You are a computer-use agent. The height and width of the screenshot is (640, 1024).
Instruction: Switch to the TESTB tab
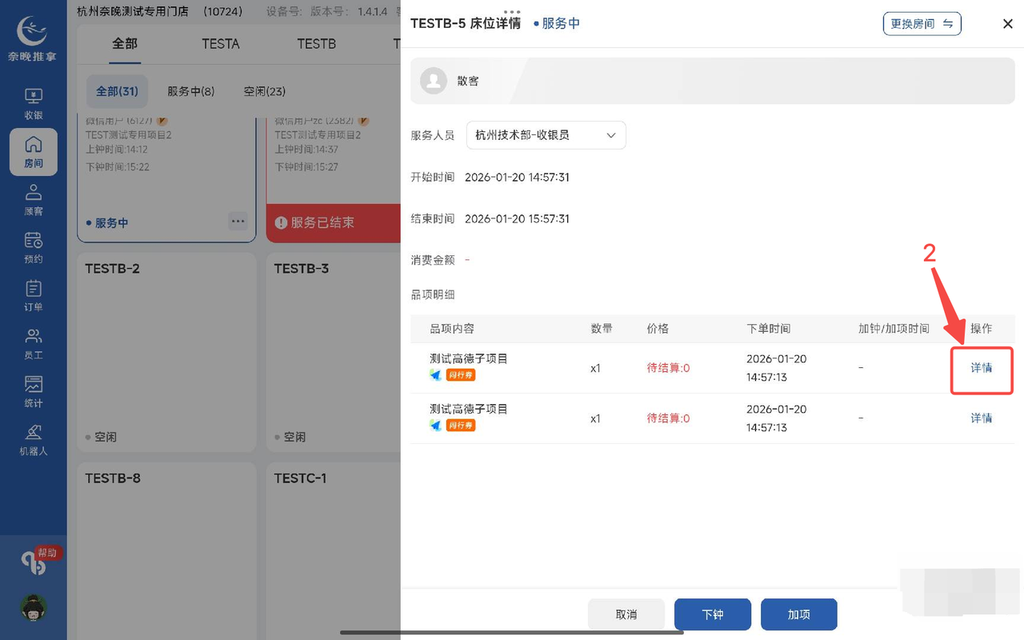(x=316, y=44)
